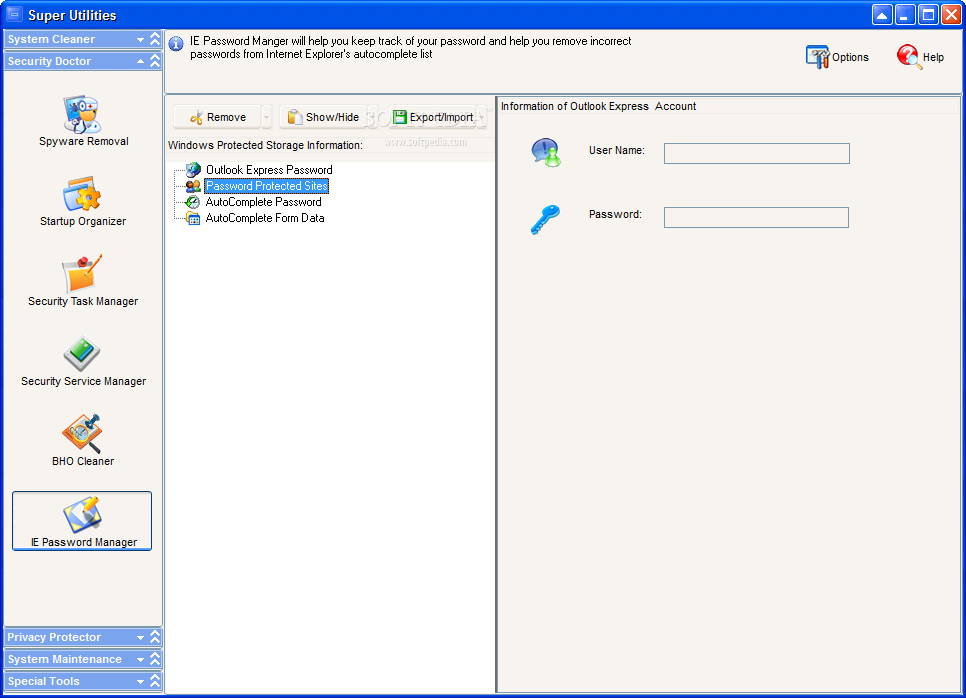Expand the Privacy Protector section arrow
The image size is (966, 698).
[x=140, y=638]
